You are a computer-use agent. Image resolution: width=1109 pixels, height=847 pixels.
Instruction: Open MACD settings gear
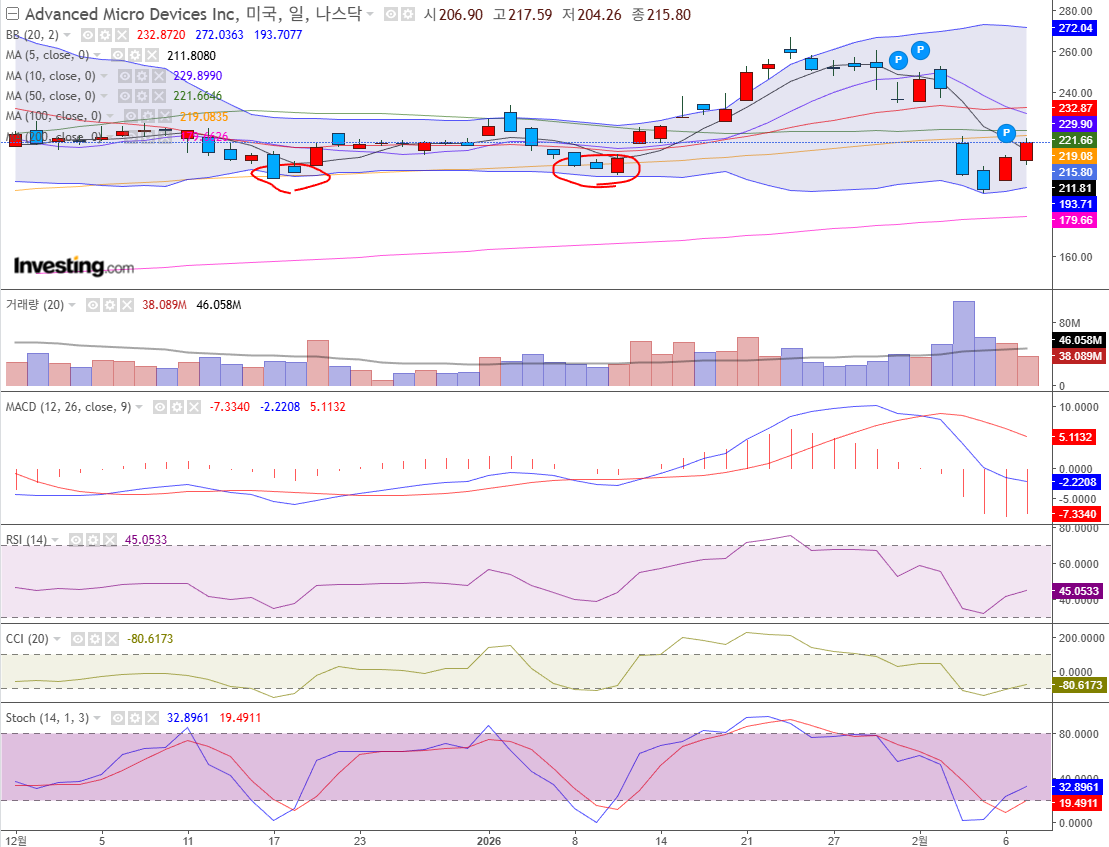tap(177, 407)
